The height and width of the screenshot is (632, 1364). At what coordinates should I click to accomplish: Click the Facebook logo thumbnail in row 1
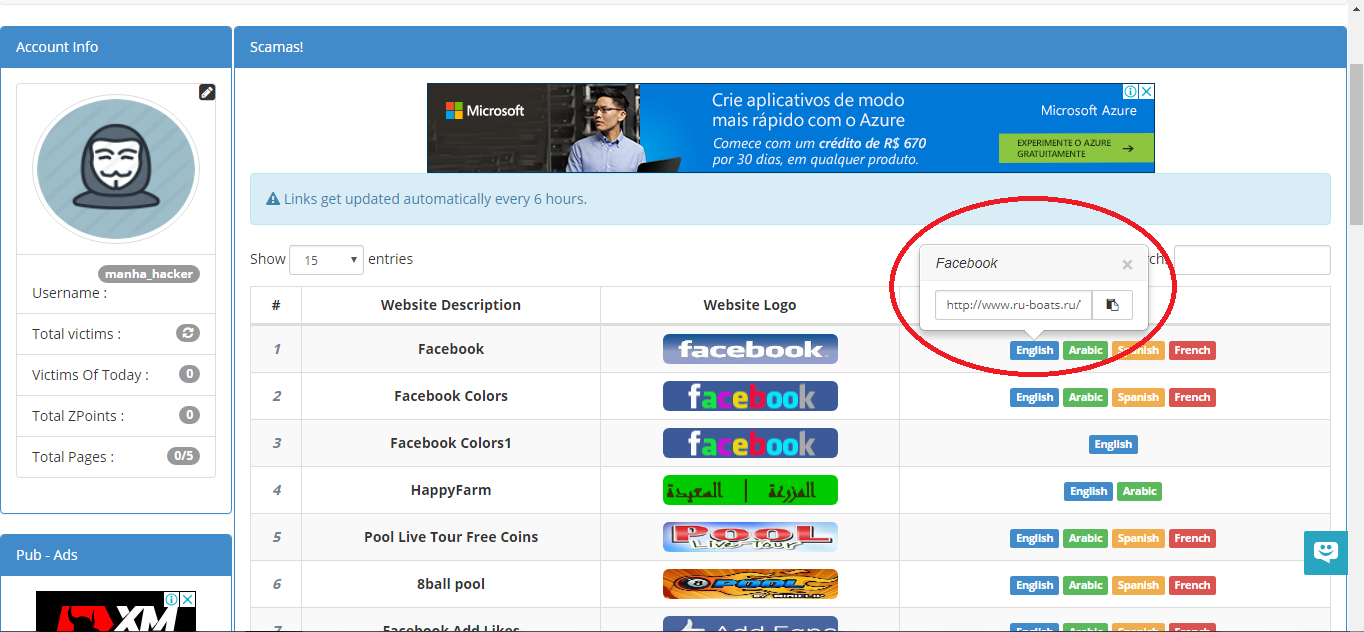pyautogui.click(x=750, y=349)
